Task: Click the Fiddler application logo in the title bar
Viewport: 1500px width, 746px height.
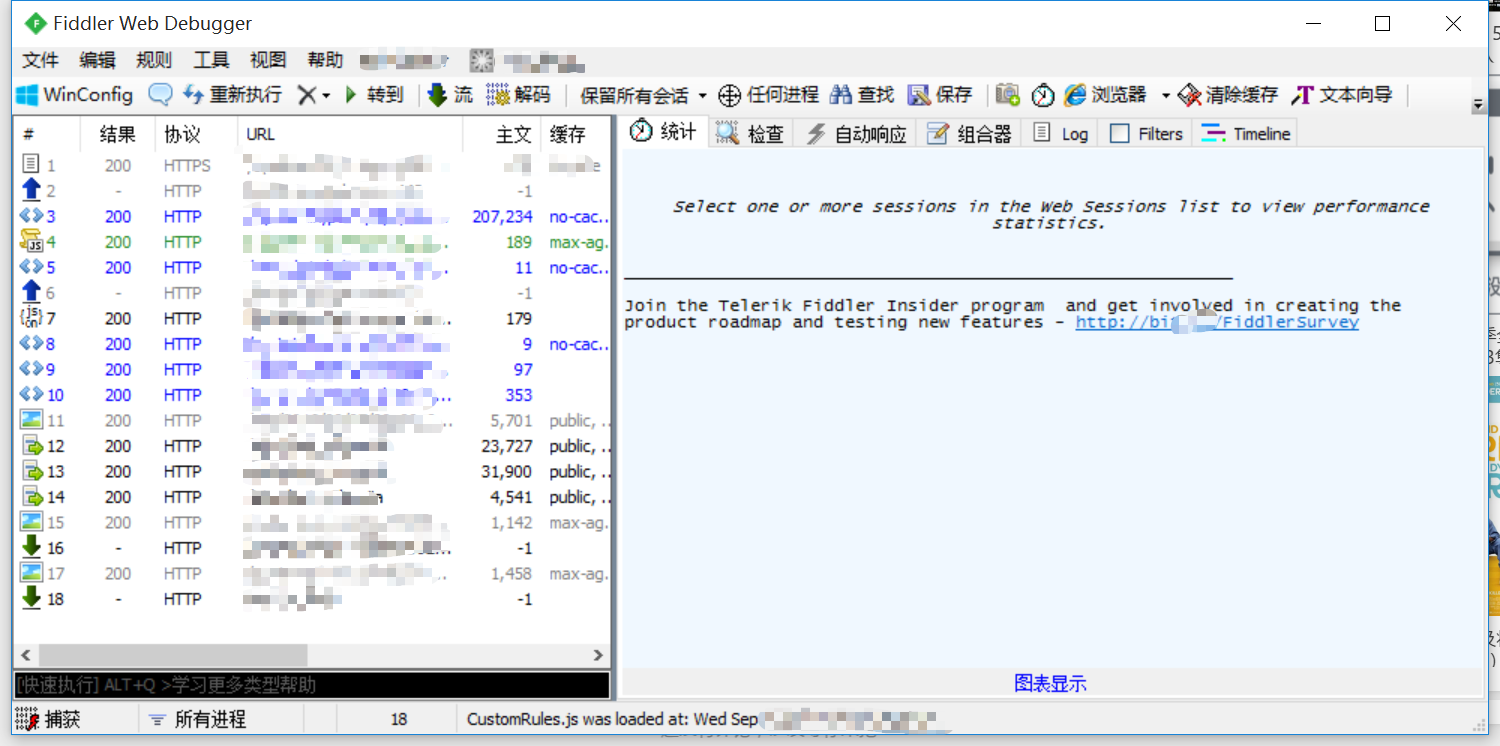Action: (35, 23)
